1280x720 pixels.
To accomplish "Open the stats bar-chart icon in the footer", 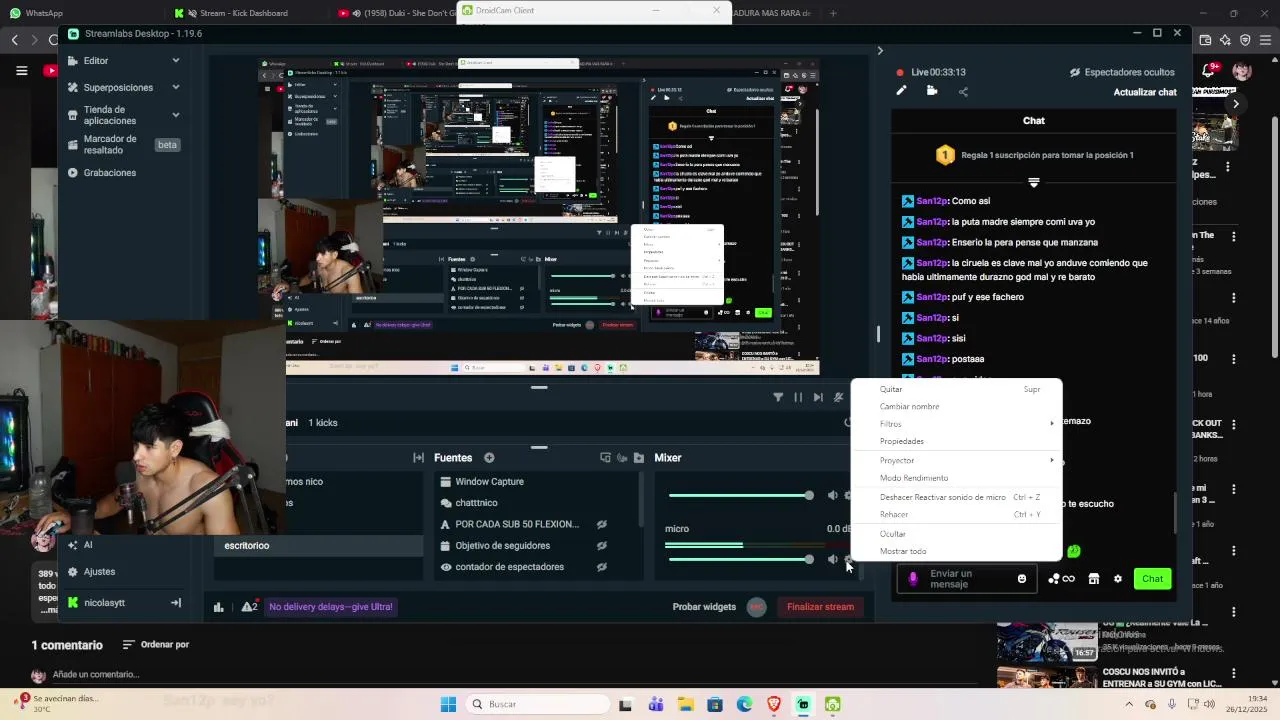I will click(218, 607).
